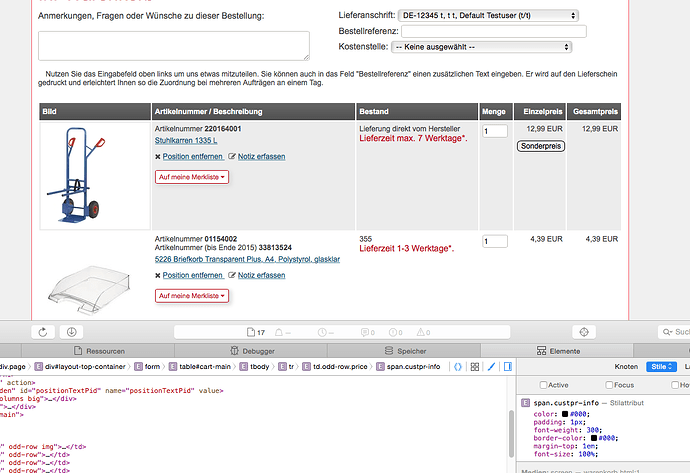The image size is (690, 473).
Task: Expand Auf meine Merkliste for Stuhlkarren
Action: (192, 177)
